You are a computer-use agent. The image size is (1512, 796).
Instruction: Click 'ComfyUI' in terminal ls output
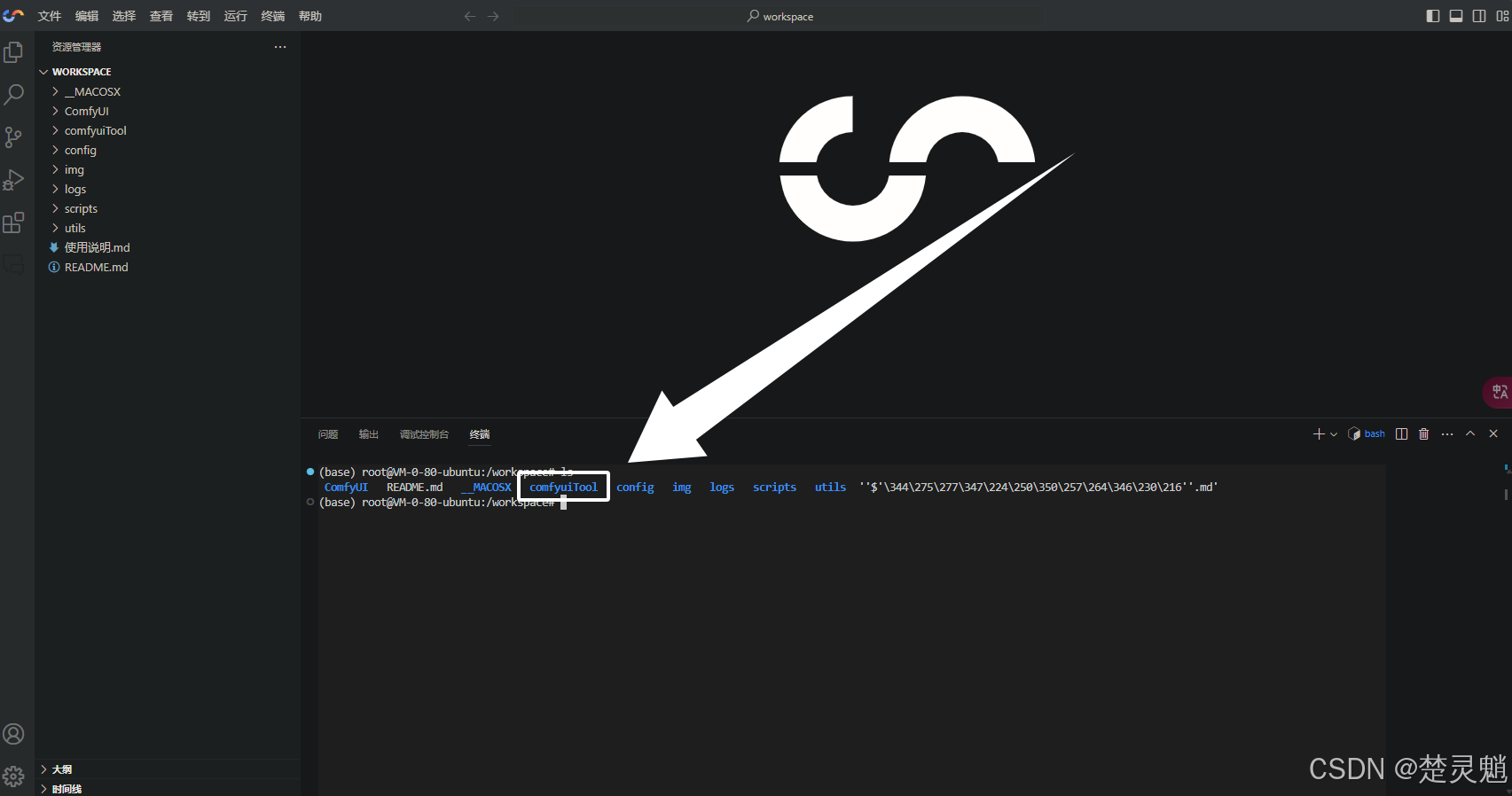(346, 488)
